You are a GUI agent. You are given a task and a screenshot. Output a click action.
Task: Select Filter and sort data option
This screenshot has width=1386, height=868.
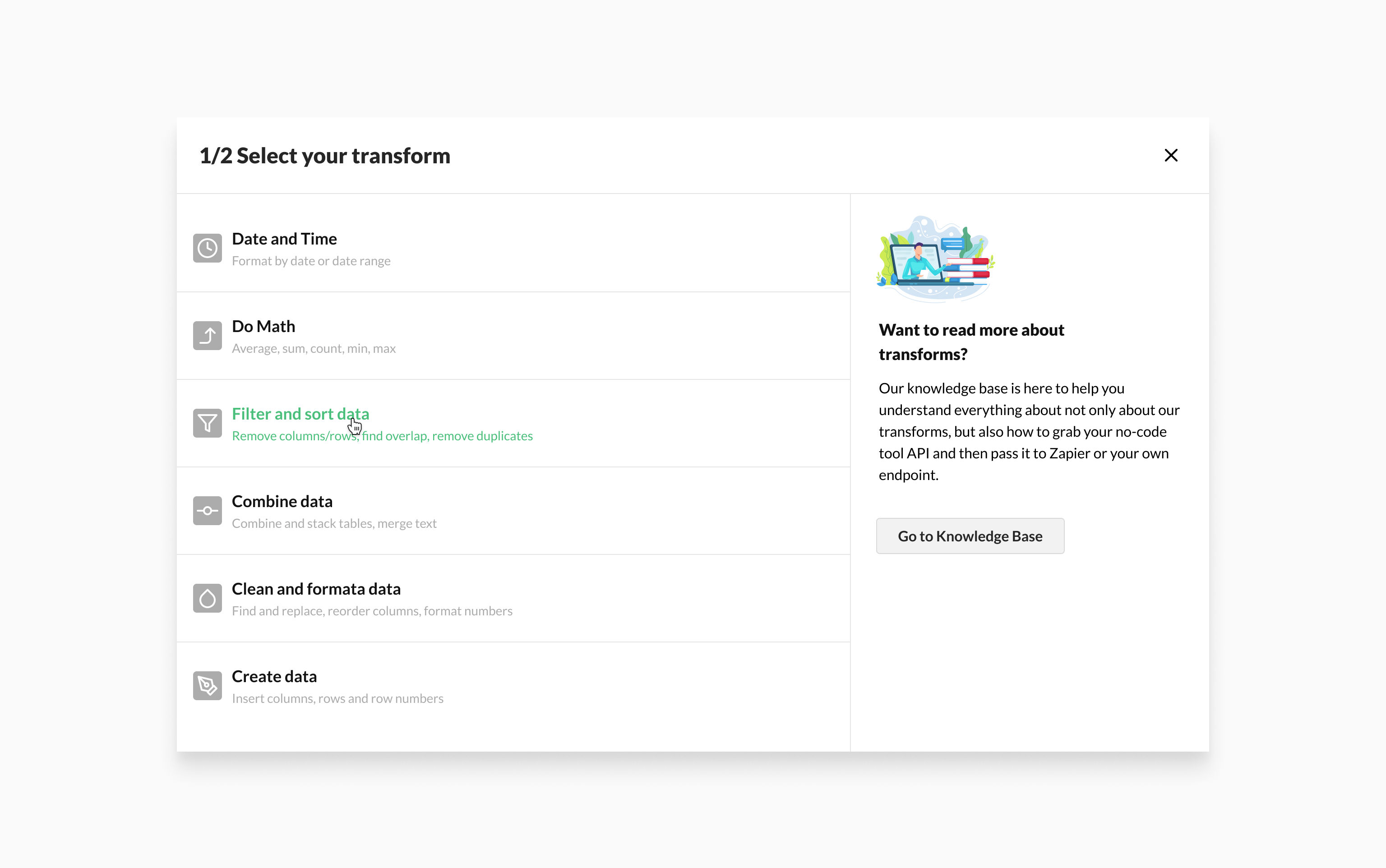pyautogui.click(x=300, y=414)
